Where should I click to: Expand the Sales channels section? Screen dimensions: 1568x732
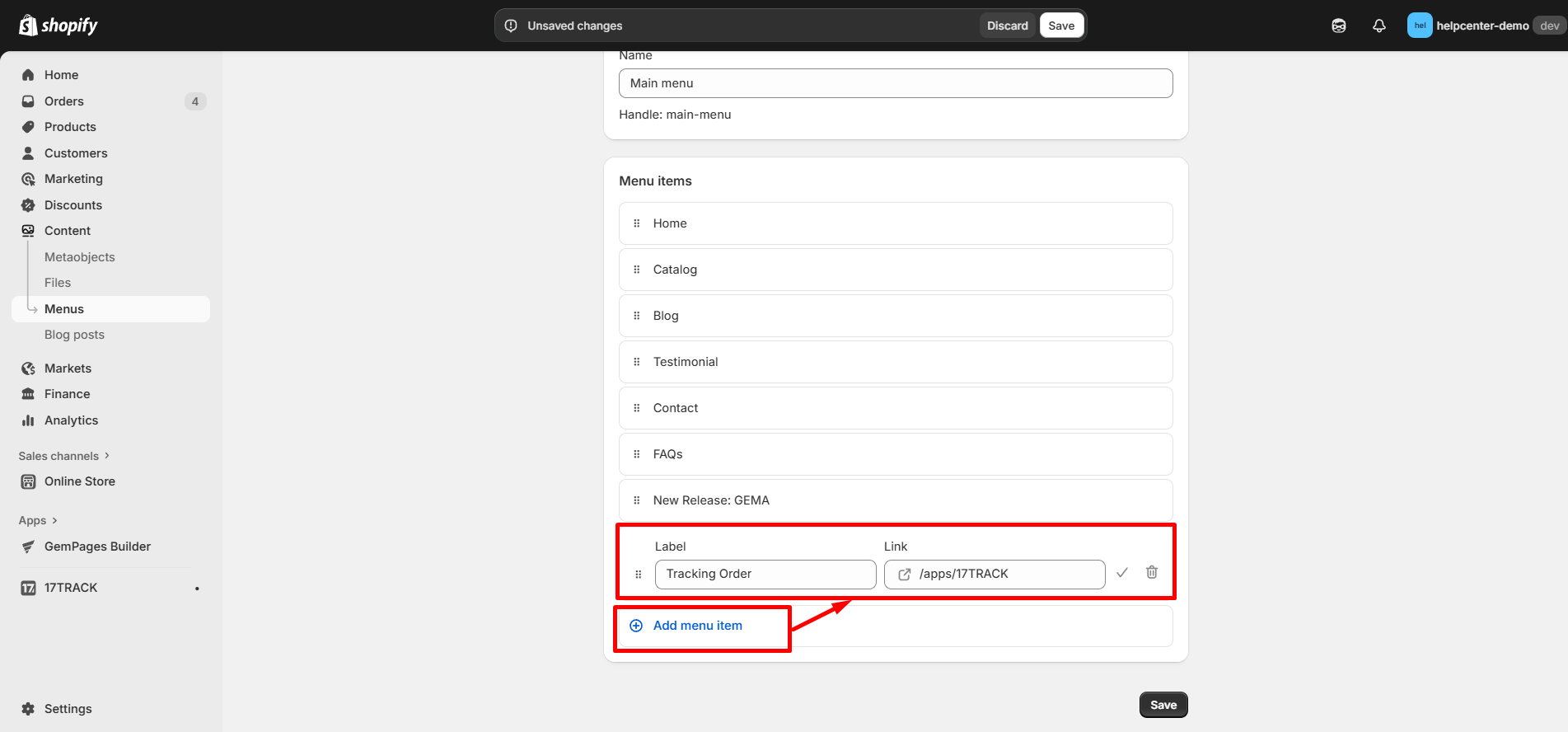[63, 456]
